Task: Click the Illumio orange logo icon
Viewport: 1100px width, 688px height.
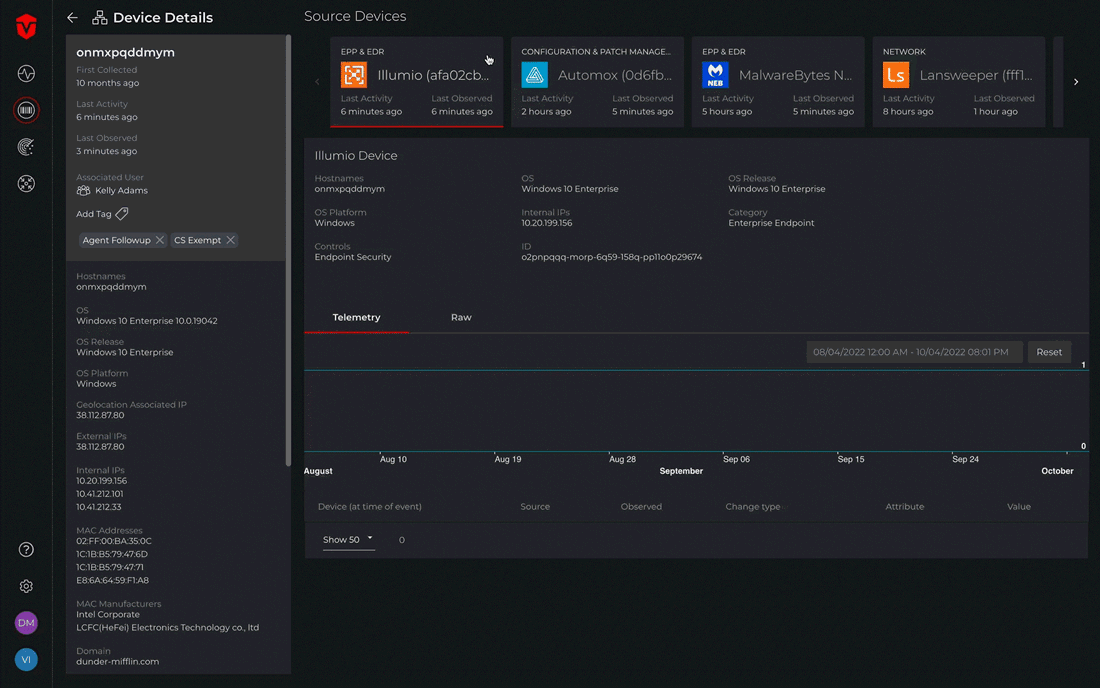Action: [x=354, y=75]
